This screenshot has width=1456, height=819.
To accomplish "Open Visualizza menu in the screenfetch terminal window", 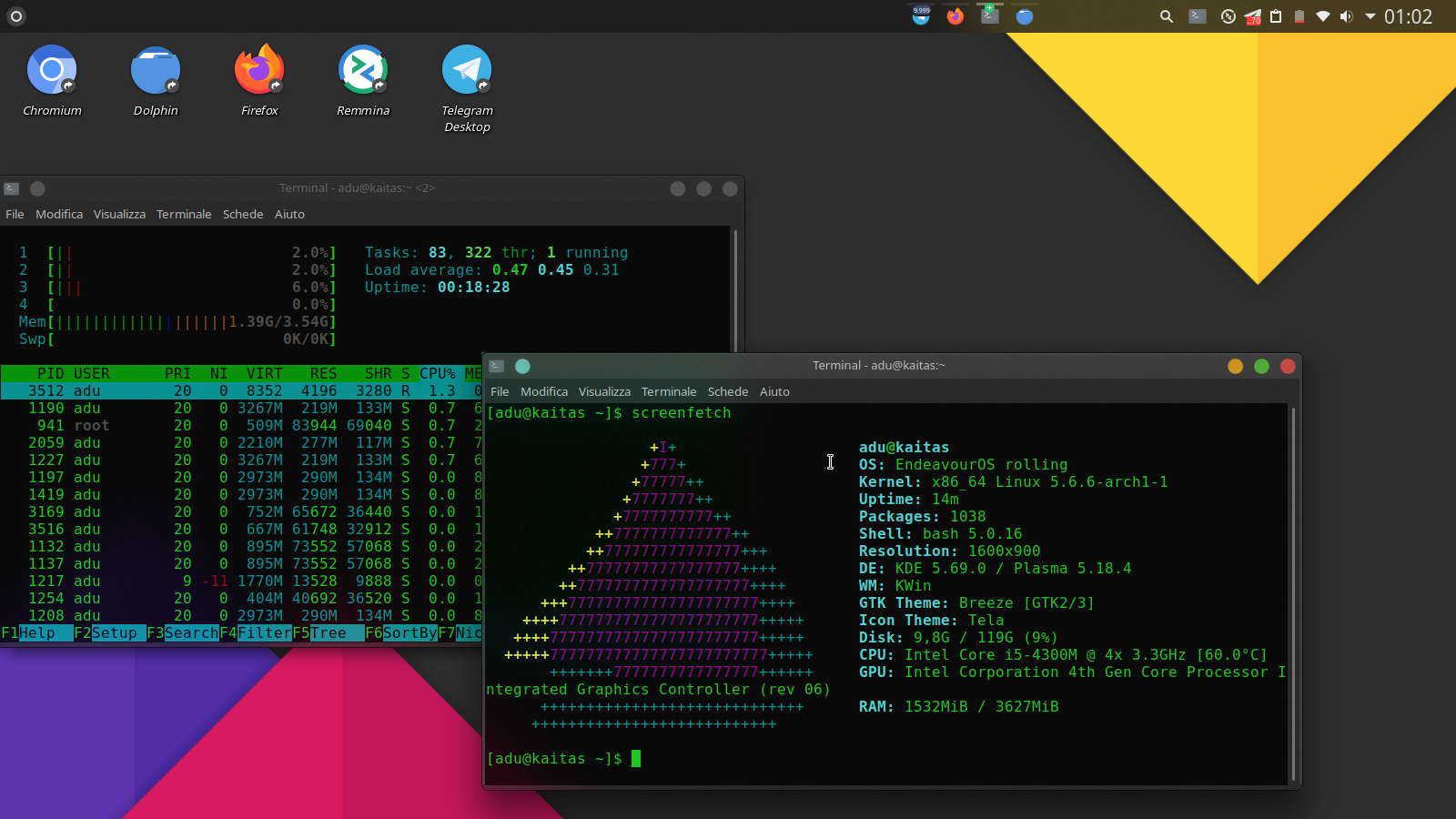I will 604,391.
